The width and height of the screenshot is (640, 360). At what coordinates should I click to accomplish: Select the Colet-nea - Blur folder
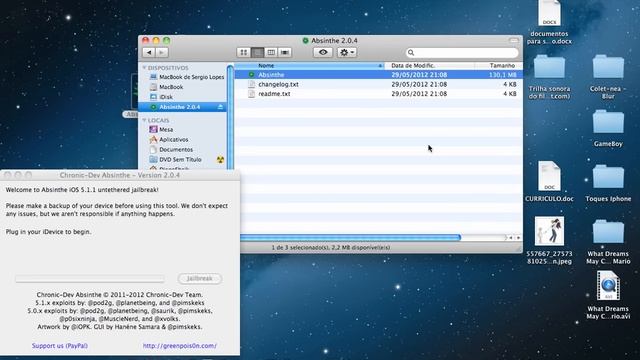coord(608,77)
